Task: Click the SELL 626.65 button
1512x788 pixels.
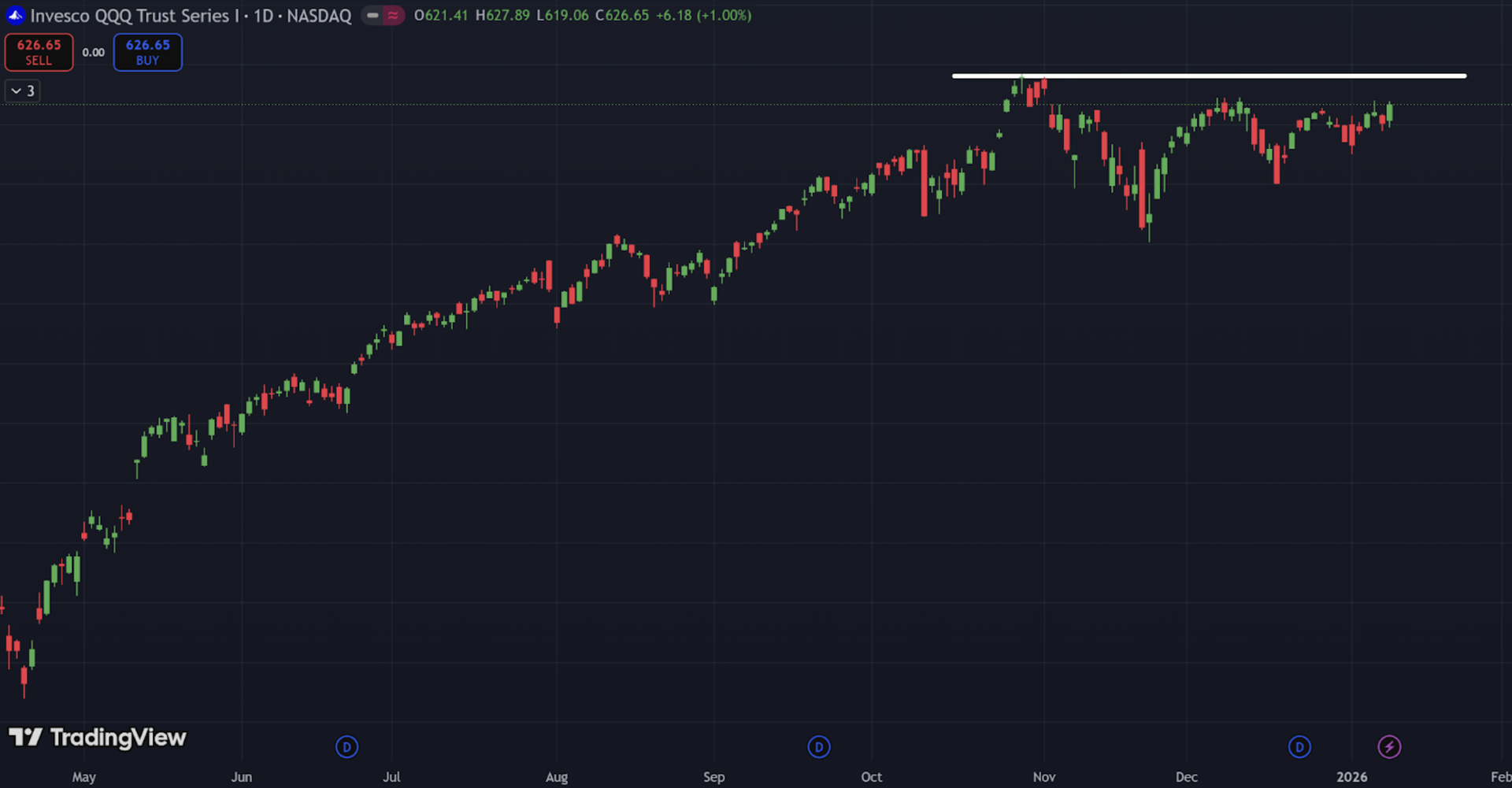Action: [x=39, y=52]
